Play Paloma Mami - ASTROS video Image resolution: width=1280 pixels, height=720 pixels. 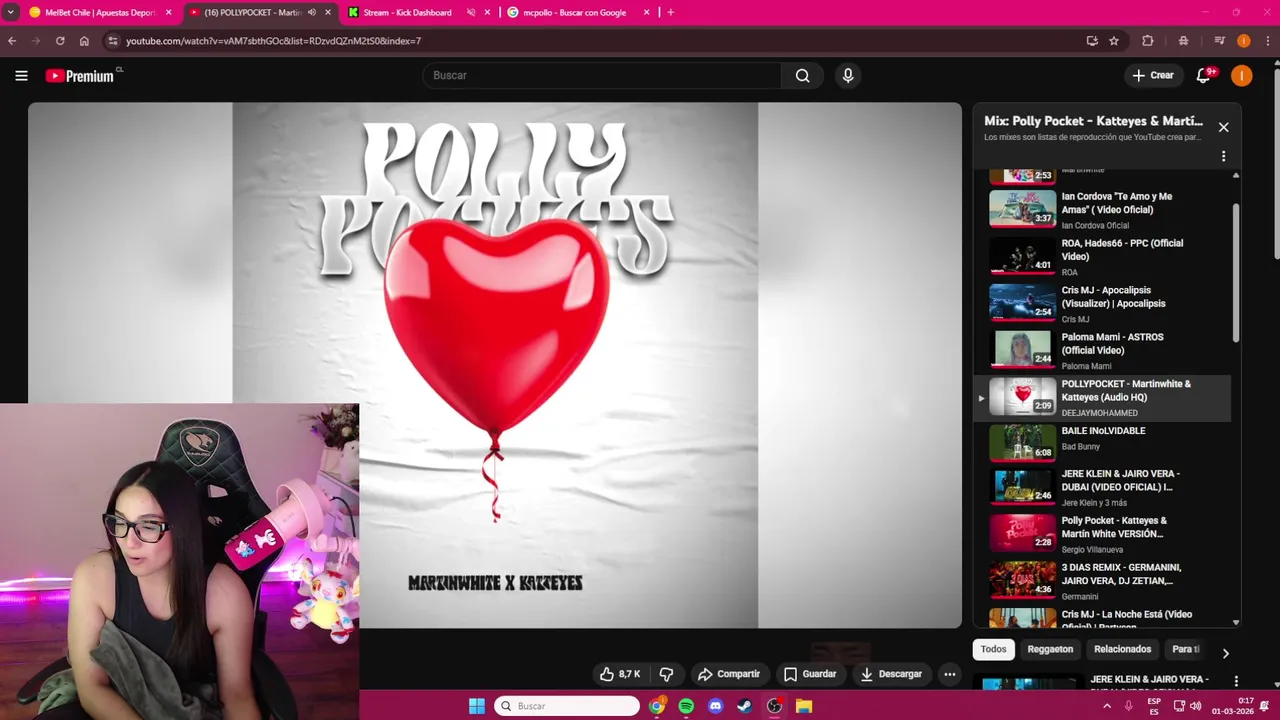pyautogui.click(x=1104, y=349)
